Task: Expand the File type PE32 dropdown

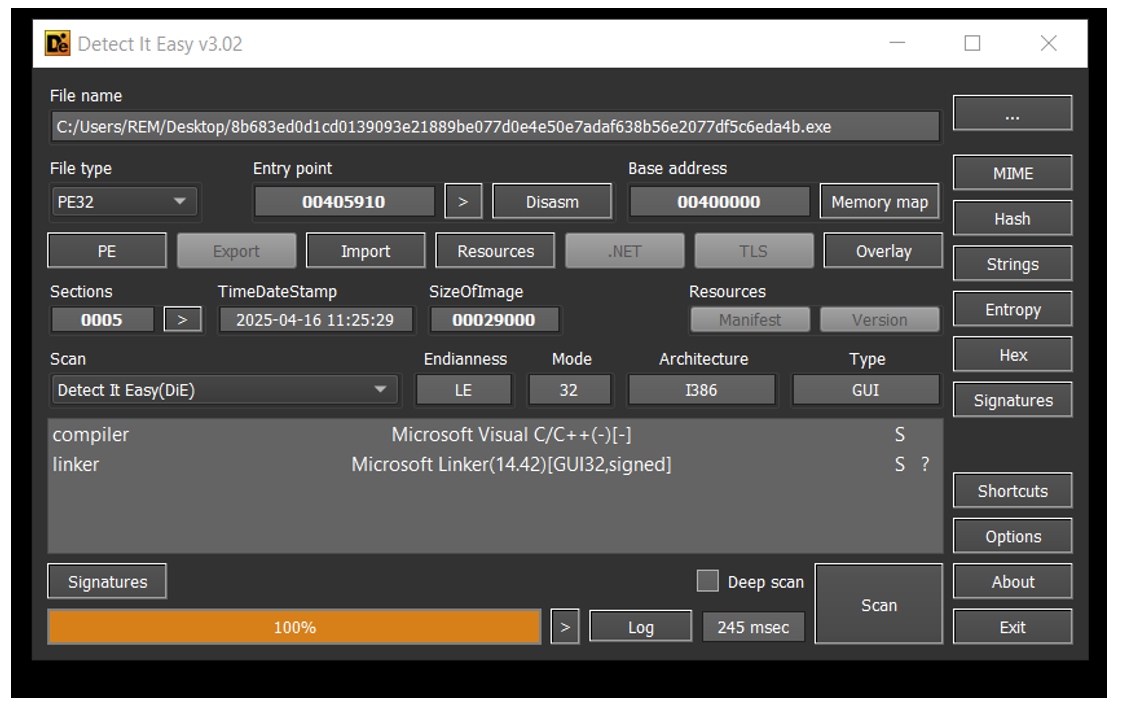Action: [123, 202]
